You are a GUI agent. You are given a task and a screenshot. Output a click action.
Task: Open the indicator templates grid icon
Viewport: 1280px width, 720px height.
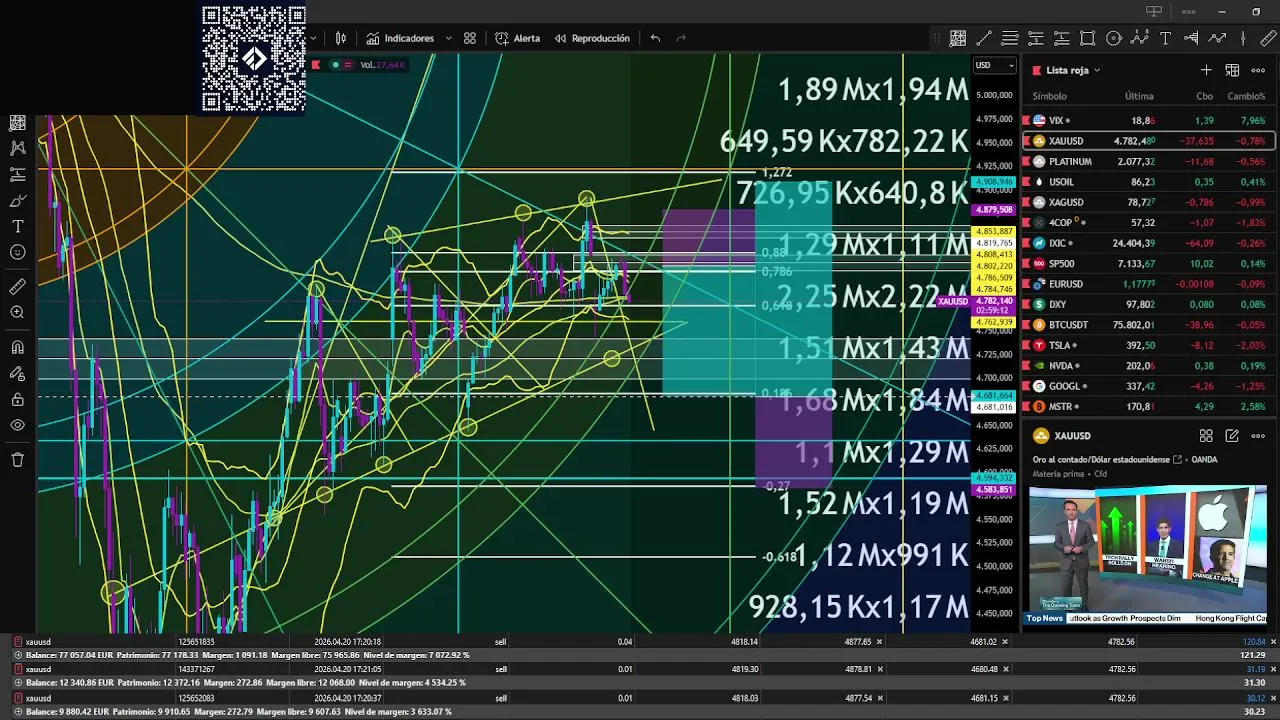point(470,38)
